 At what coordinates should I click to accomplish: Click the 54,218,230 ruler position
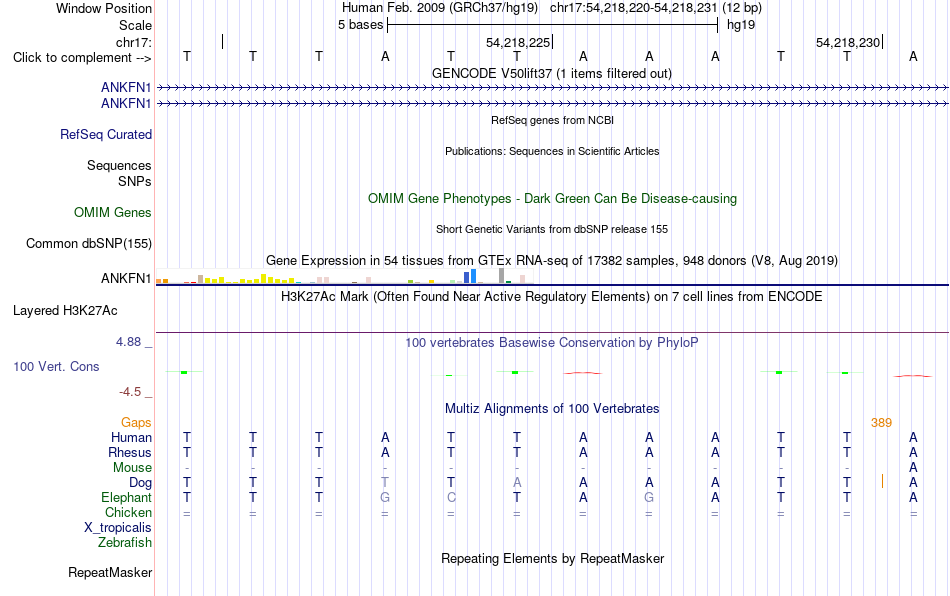[x=848, y=43]
